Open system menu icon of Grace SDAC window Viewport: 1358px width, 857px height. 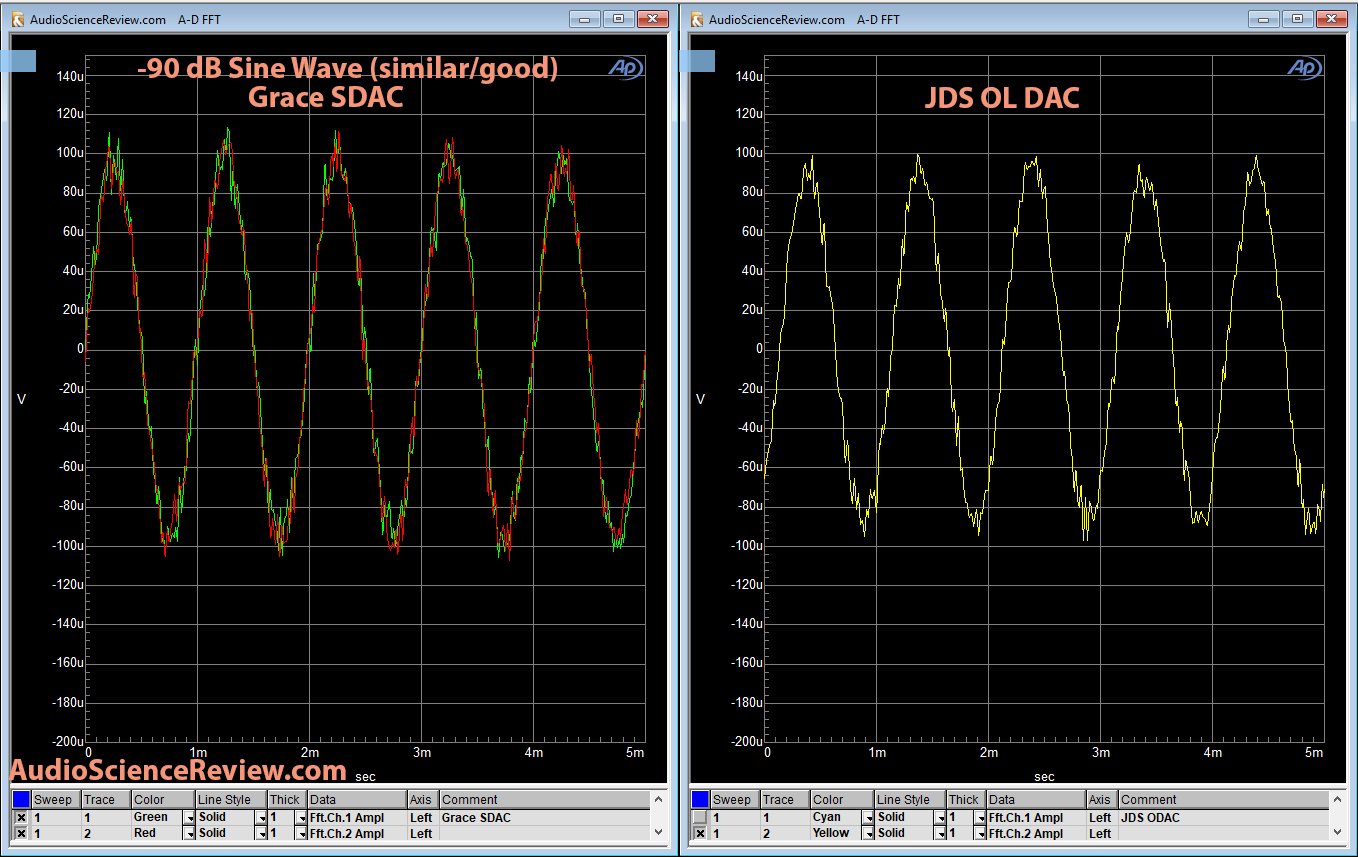17,19
